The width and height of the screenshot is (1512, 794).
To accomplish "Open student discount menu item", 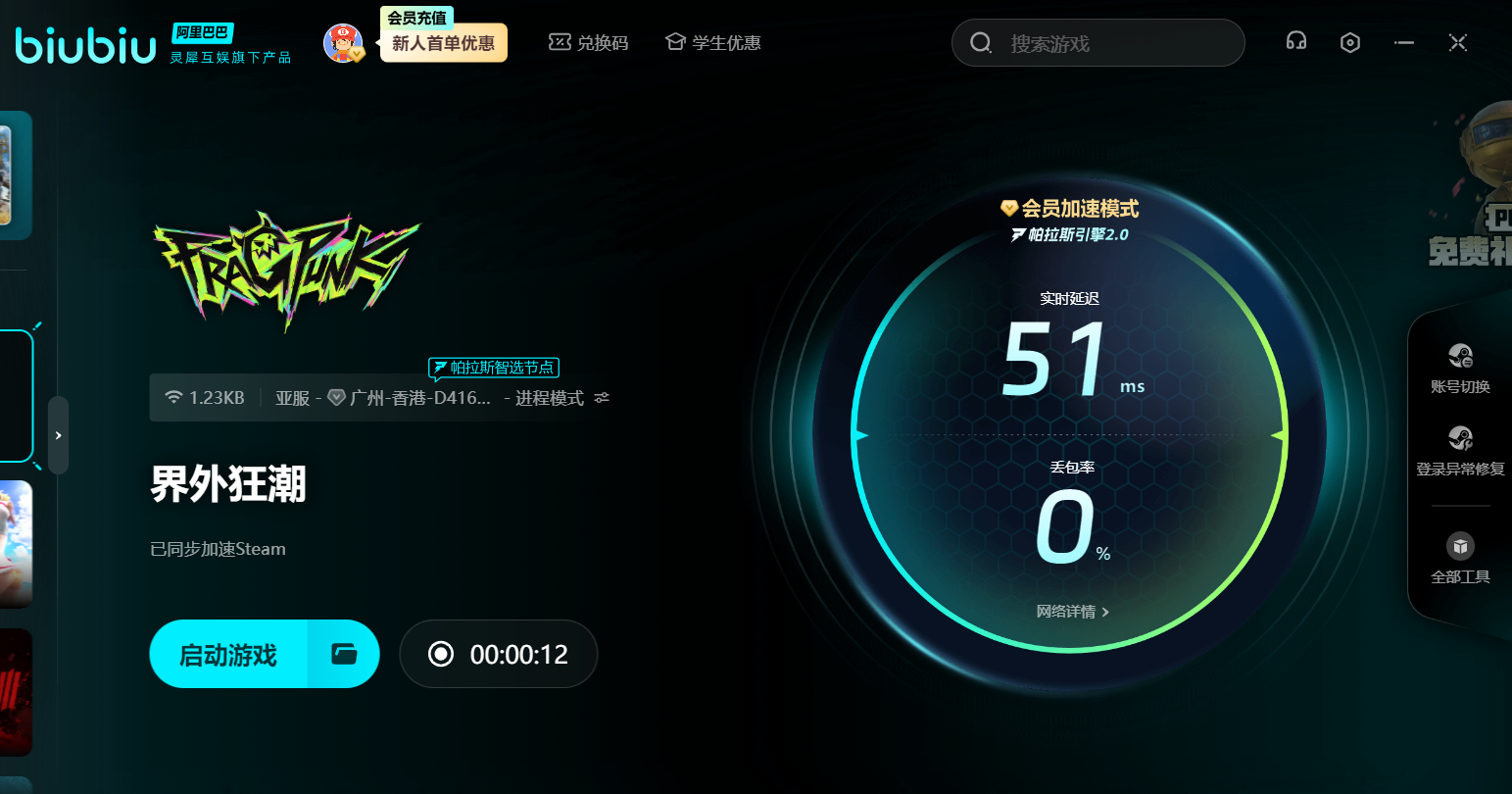I will point(712,43).
